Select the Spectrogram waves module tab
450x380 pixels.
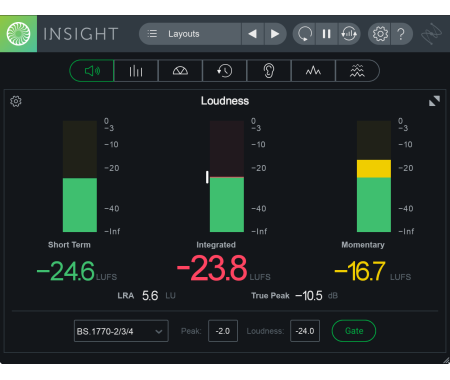(x=357, y=71)
